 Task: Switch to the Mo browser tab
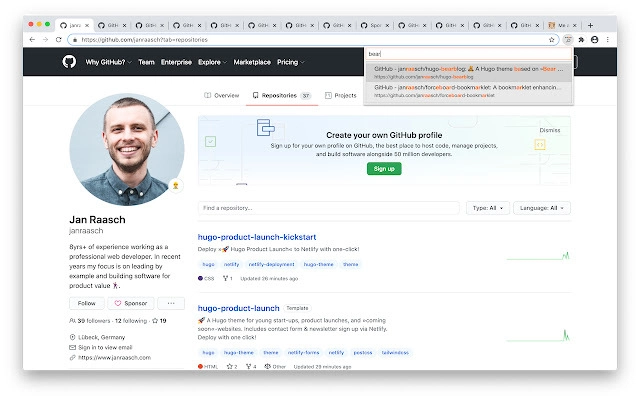tap(562, 25)
